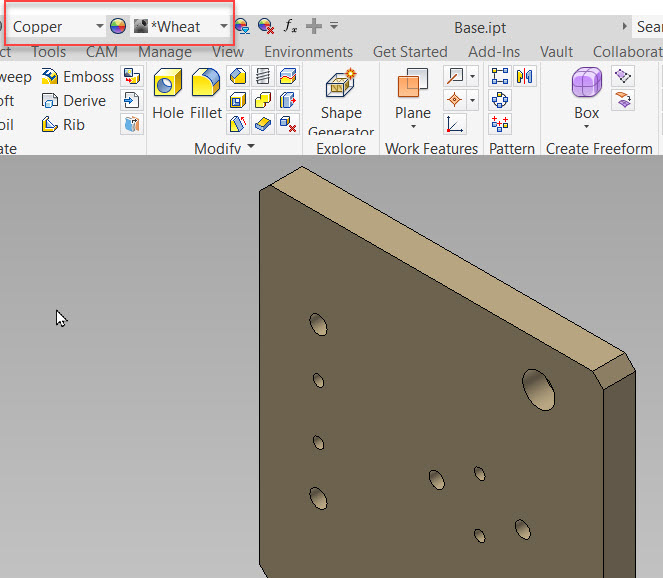Open the Wheat appearance dropdown
663x578 pixels.
tap(224, 27)
